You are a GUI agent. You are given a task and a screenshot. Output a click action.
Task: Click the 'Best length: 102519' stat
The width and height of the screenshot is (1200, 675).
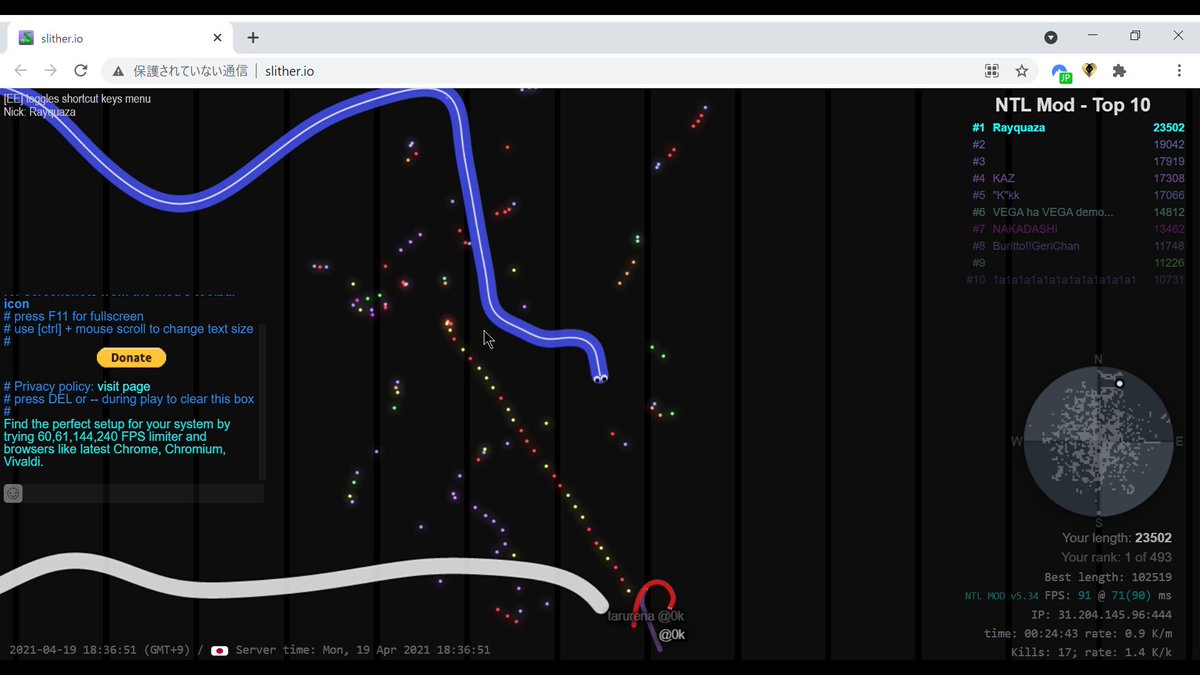(x=1108, y=577)
